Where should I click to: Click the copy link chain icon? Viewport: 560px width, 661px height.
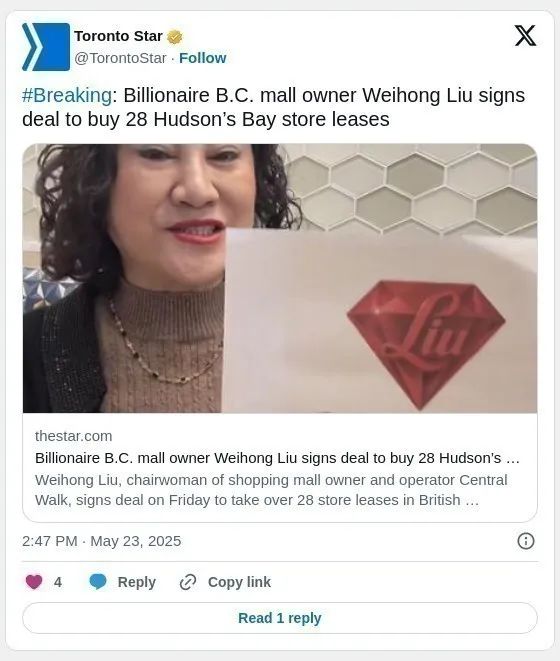[188, 582]
